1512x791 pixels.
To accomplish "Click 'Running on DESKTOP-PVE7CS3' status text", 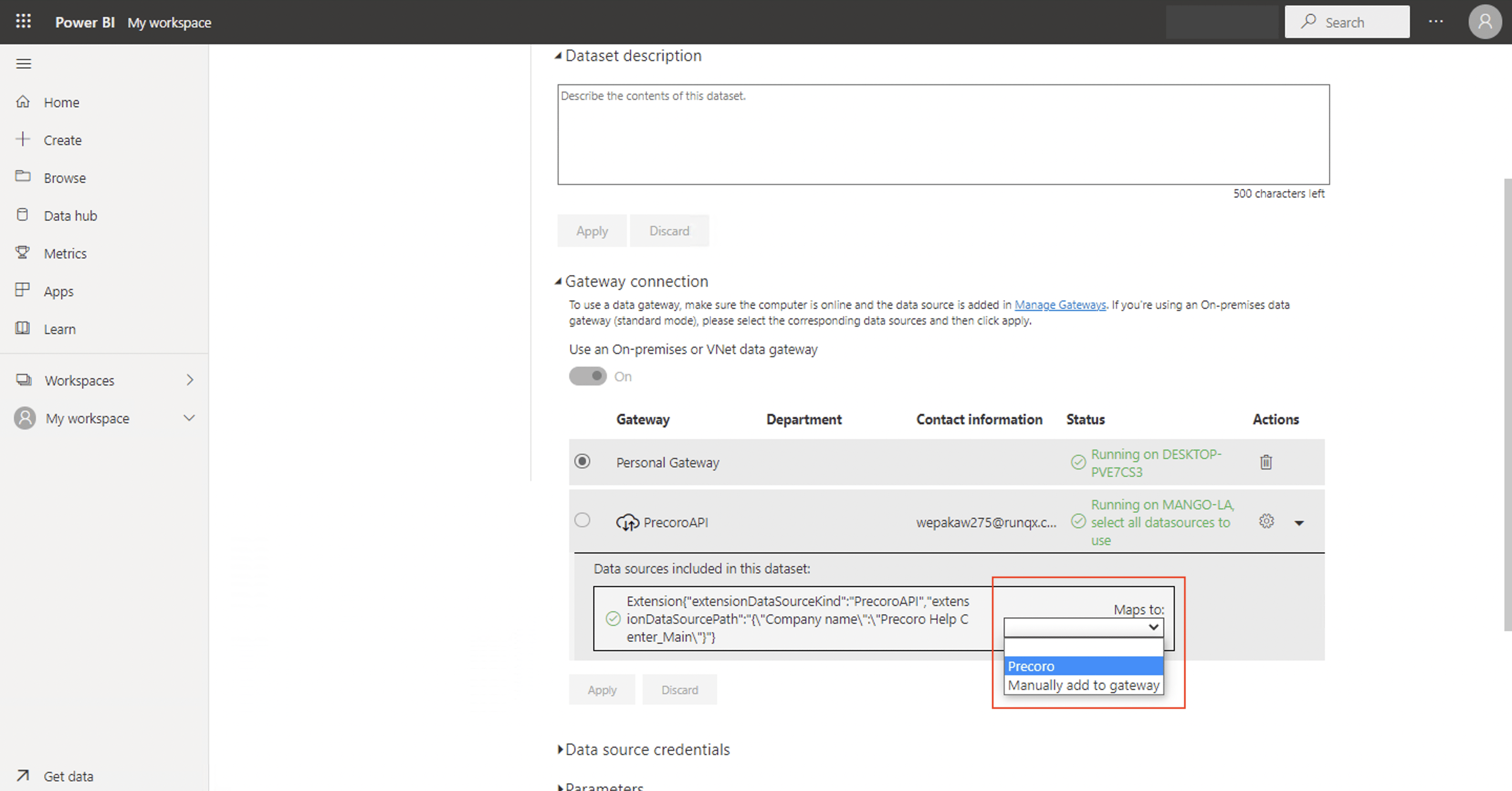I will 1156,463.
